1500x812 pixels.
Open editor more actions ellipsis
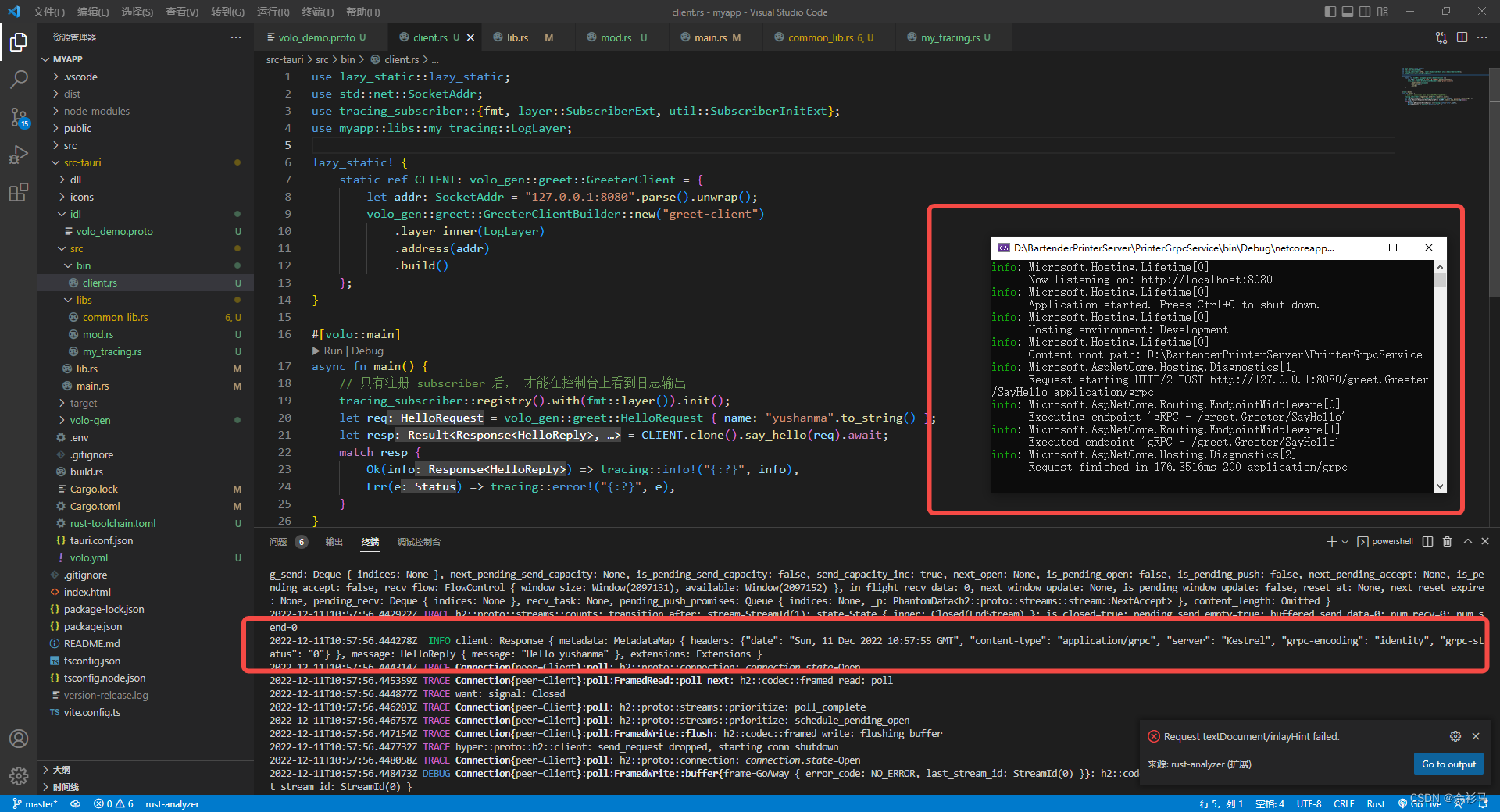click(x=1482, y=37)
